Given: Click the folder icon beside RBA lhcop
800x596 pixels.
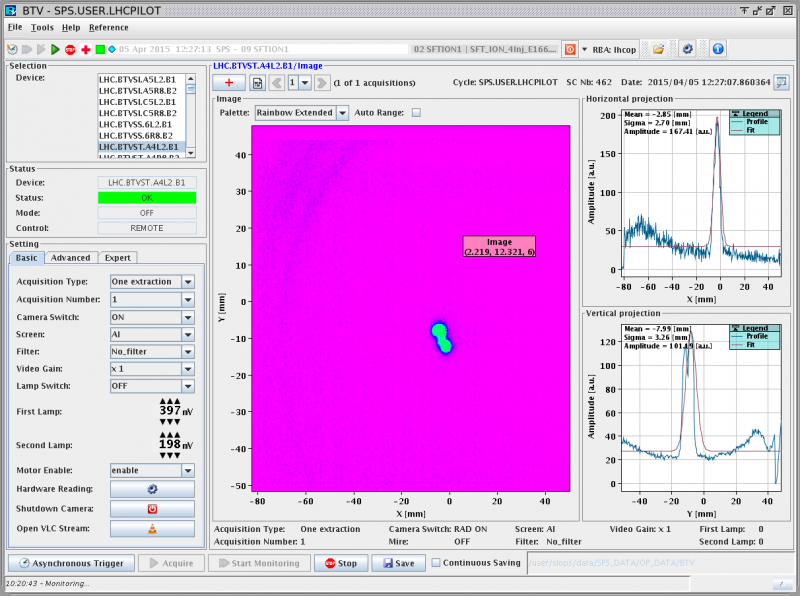Looking at the screenshot, I should coord(659,49).
